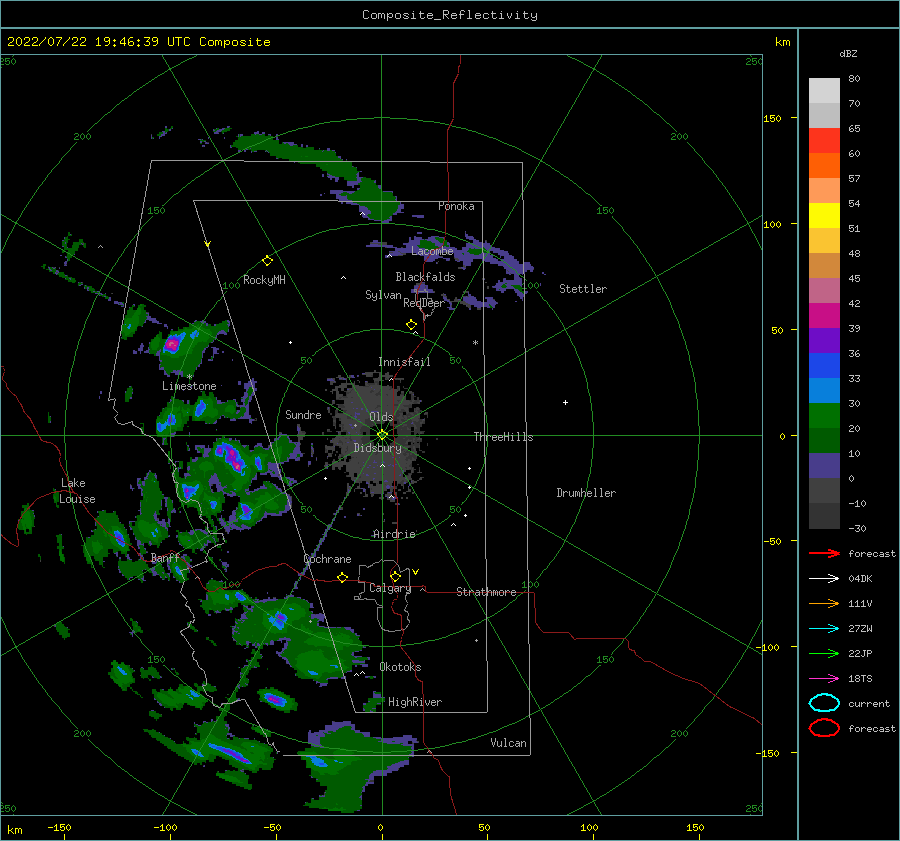Viewport: 900px width, 841px height.
Task: Click the Okotoks label
Action: [400, 667]
